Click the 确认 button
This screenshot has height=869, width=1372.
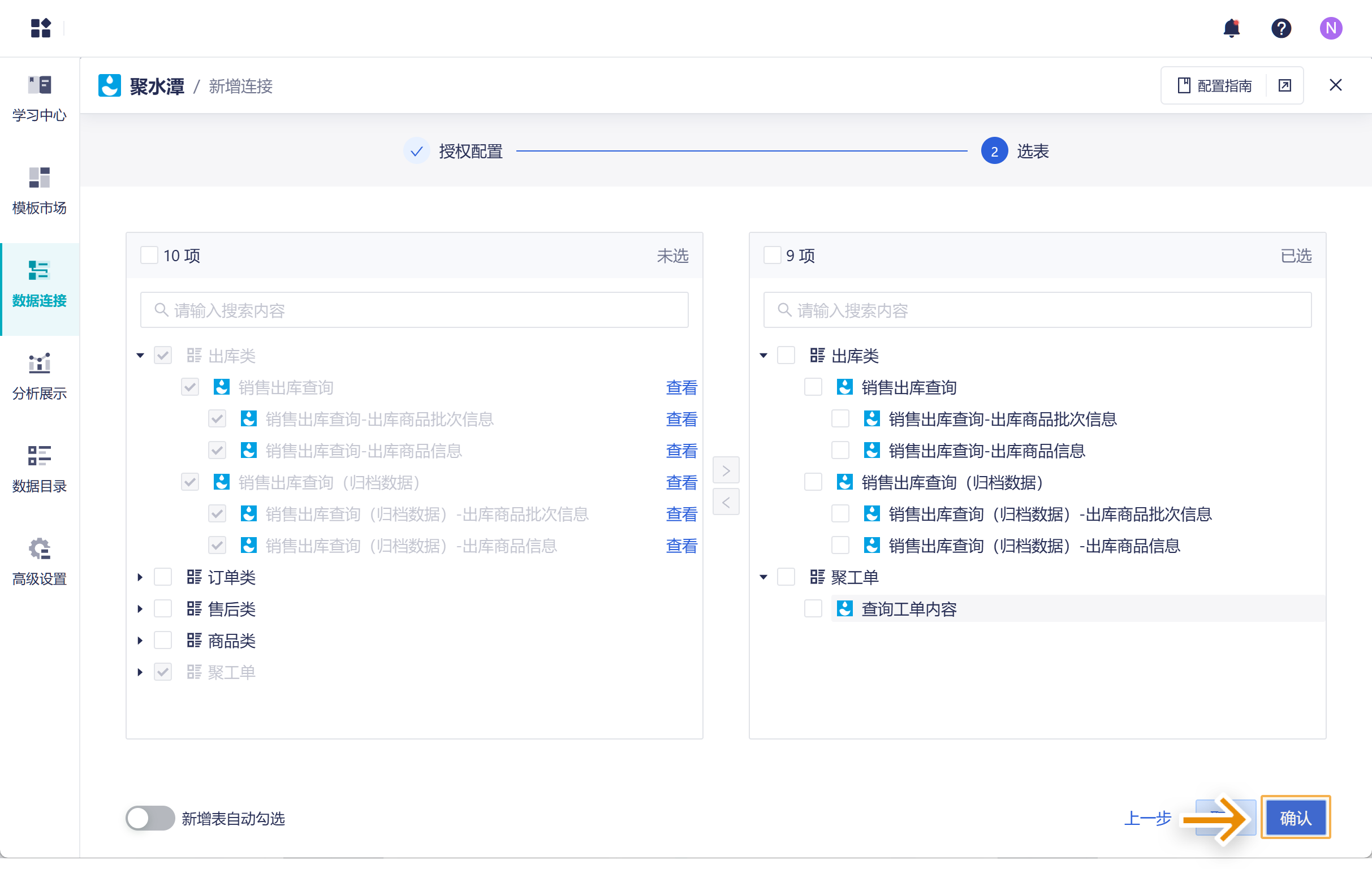1295,818
